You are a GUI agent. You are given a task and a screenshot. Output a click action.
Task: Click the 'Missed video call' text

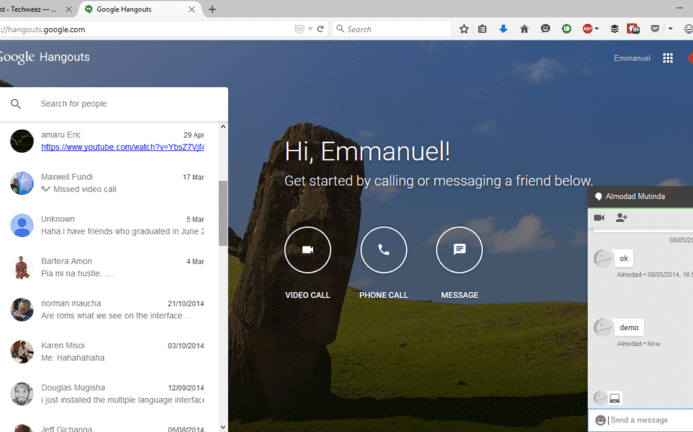(x=85, y=189)
